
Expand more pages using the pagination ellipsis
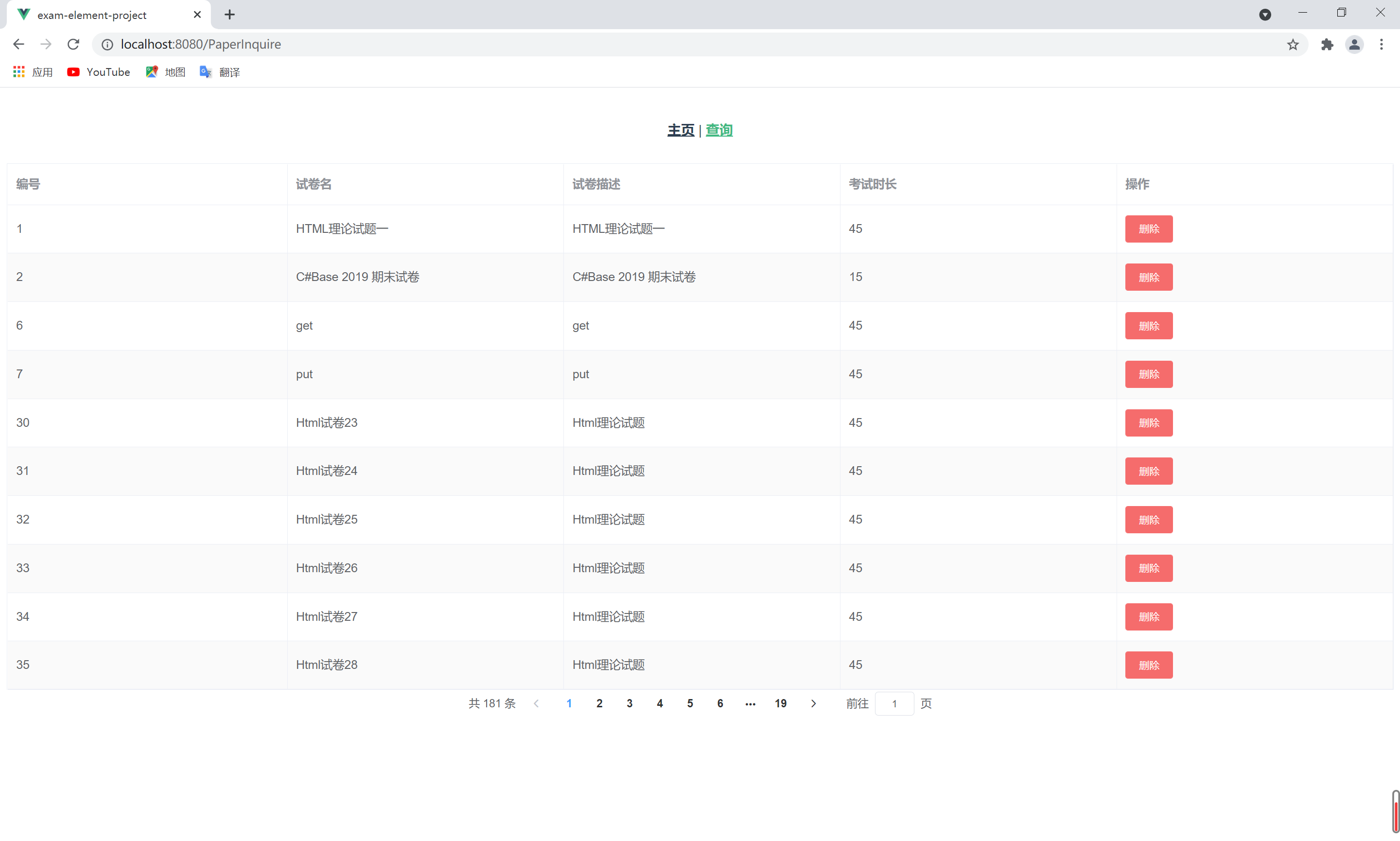pos(750,703)
